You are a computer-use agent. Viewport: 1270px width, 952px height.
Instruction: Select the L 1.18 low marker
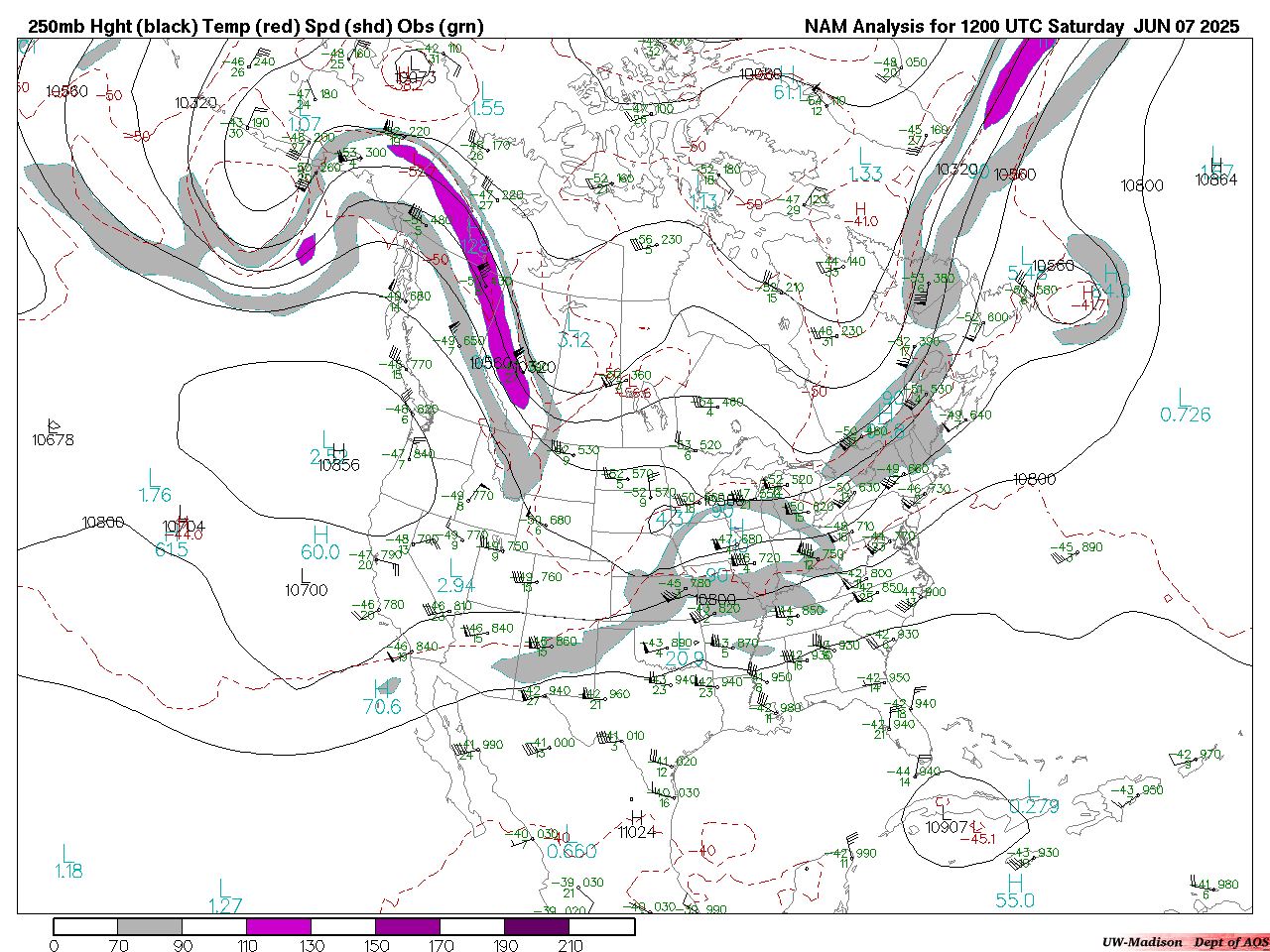pyautogui.click(x=68, y=862)
